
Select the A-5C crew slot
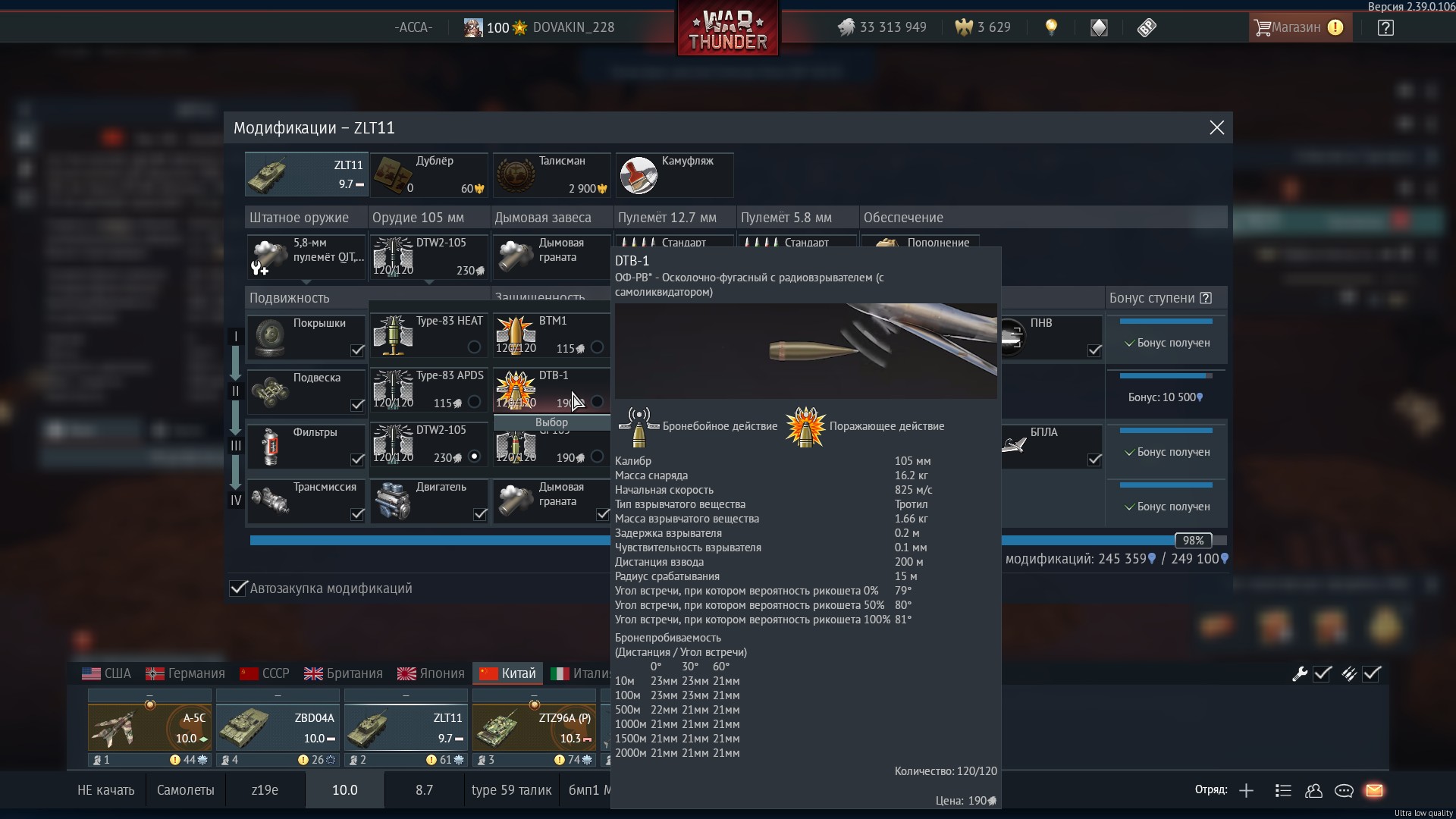[149, 728]
